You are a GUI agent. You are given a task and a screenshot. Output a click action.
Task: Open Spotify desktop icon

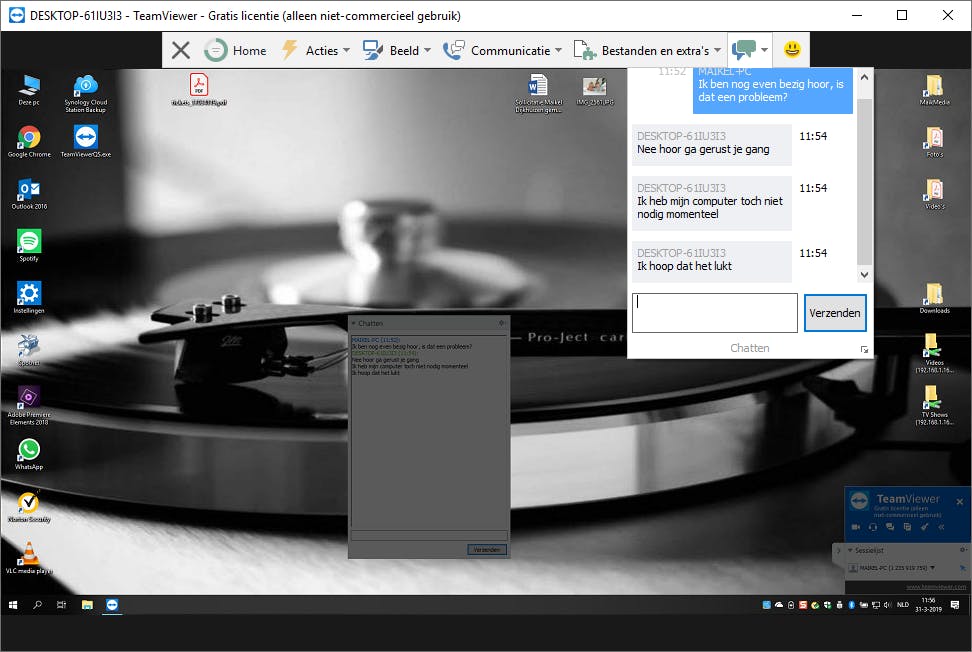click(x=29, y=246)
